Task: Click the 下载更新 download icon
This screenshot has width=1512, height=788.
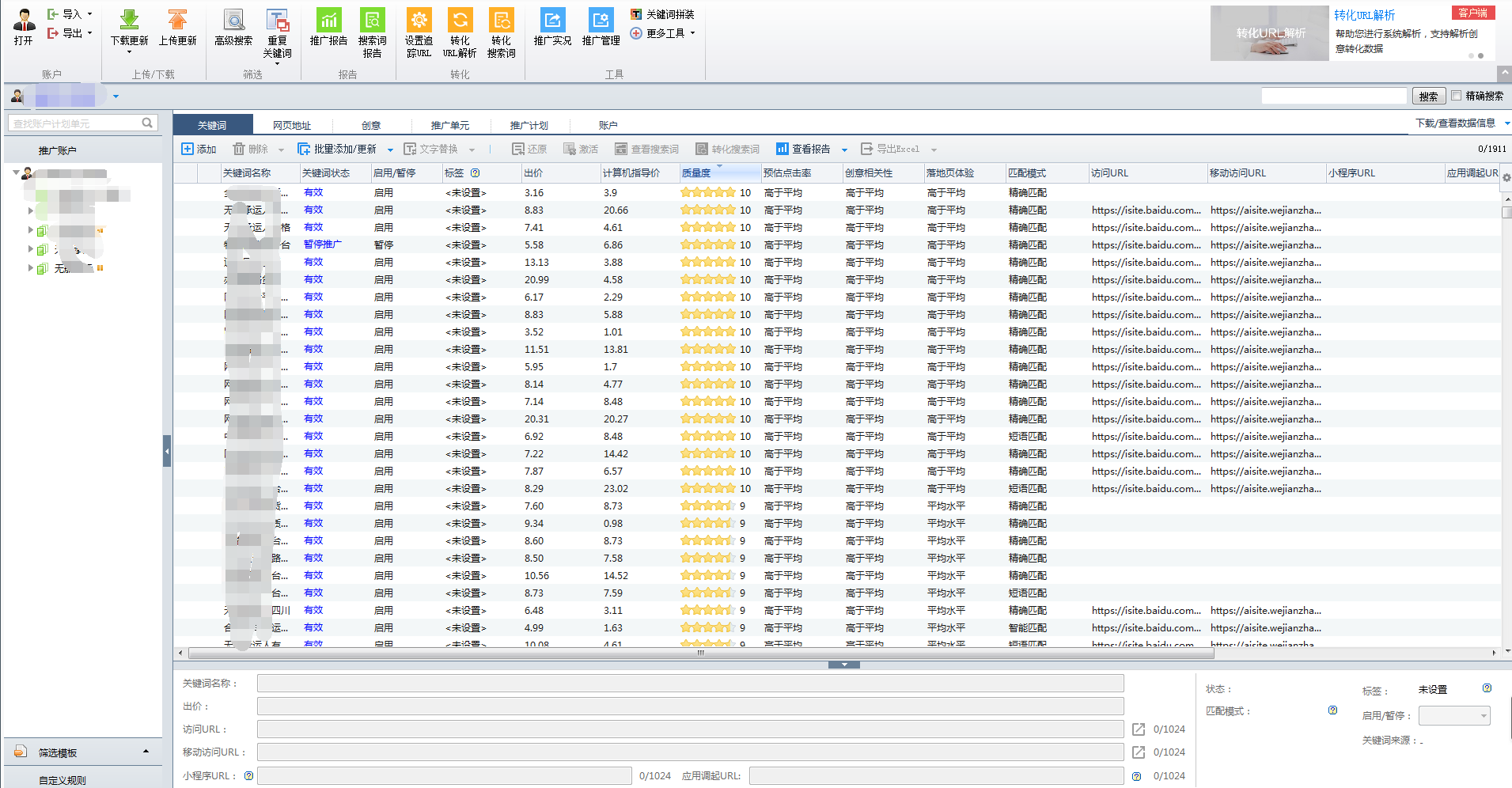Action: pos(129,21)
